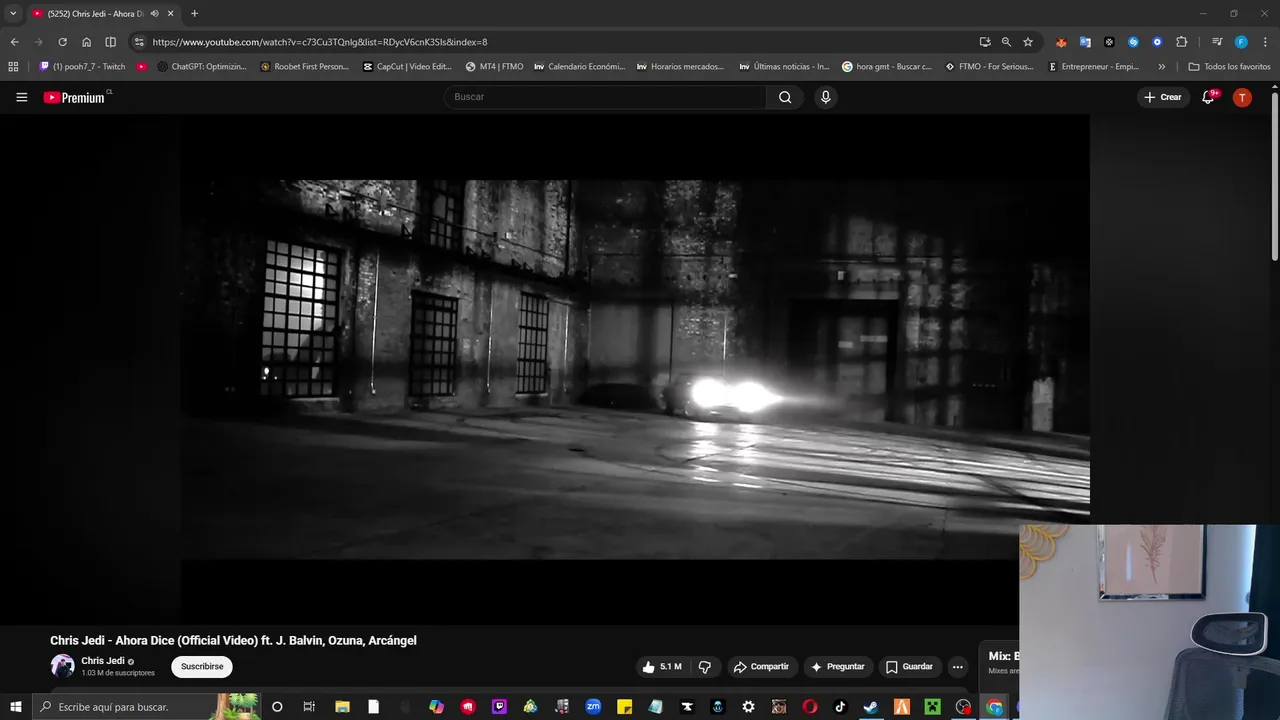Screen dimensions: 1280x720
Task: Open the apps grid in bookmarks bar
Action: point(13,67)
